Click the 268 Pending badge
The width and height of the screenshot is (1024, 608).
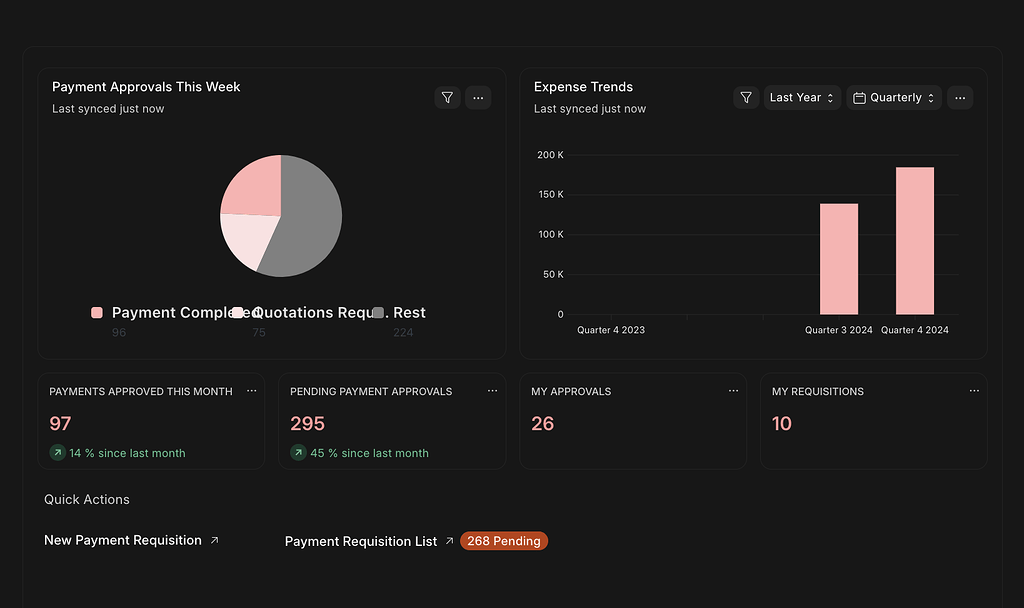pos(503,540)
